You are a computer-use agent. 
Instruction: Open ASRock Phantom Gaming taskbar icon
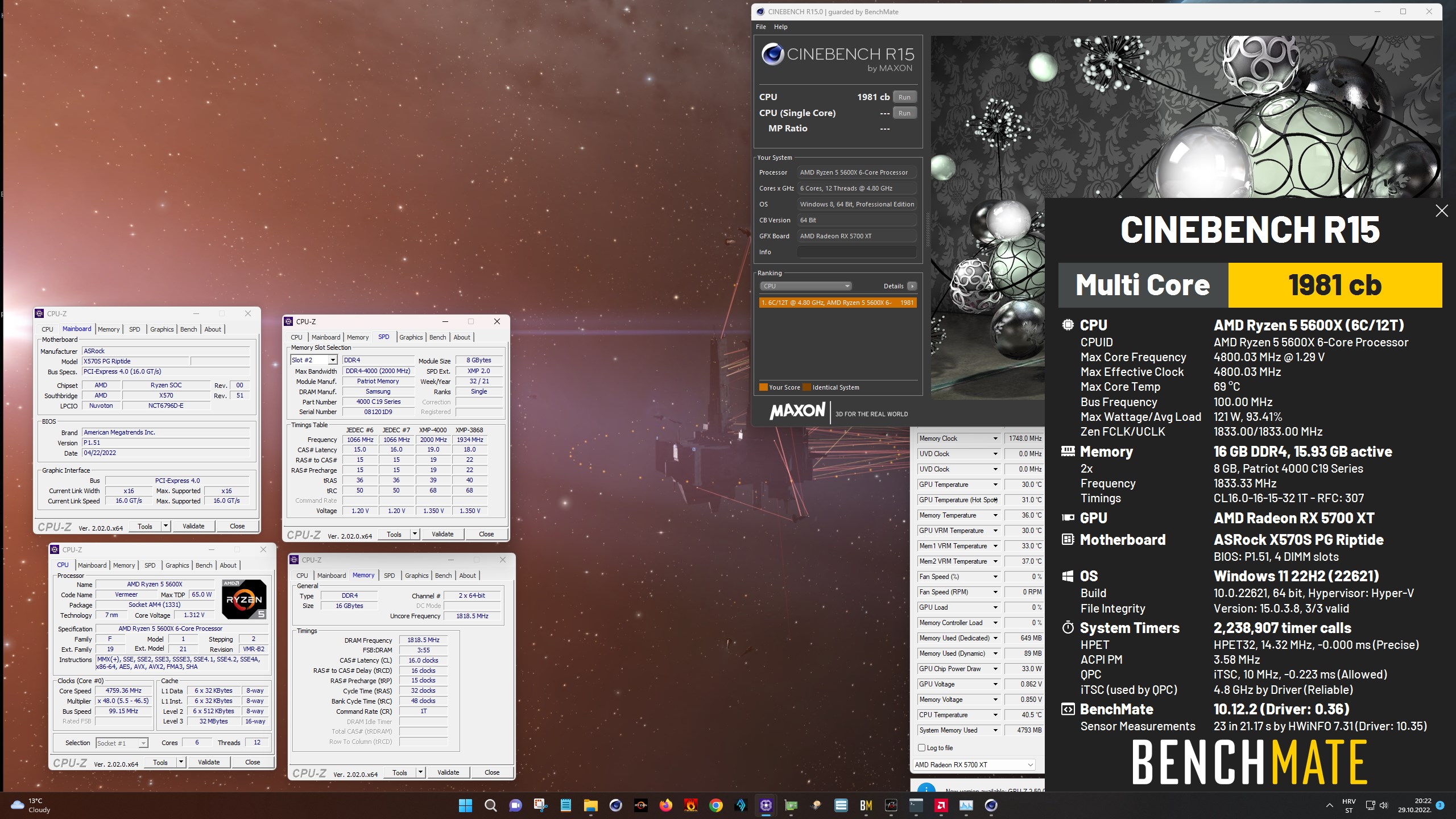[x=891, y=805]
